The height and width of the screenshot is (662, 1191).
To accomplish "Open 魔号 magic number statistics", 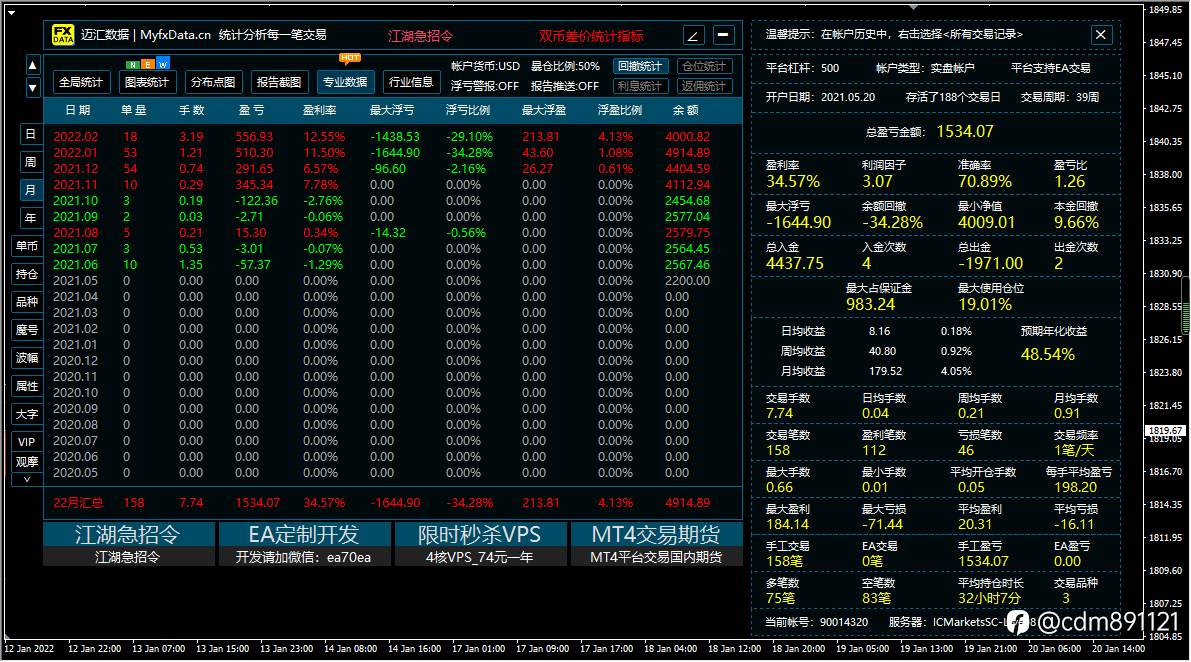I will tap(27, 329).
